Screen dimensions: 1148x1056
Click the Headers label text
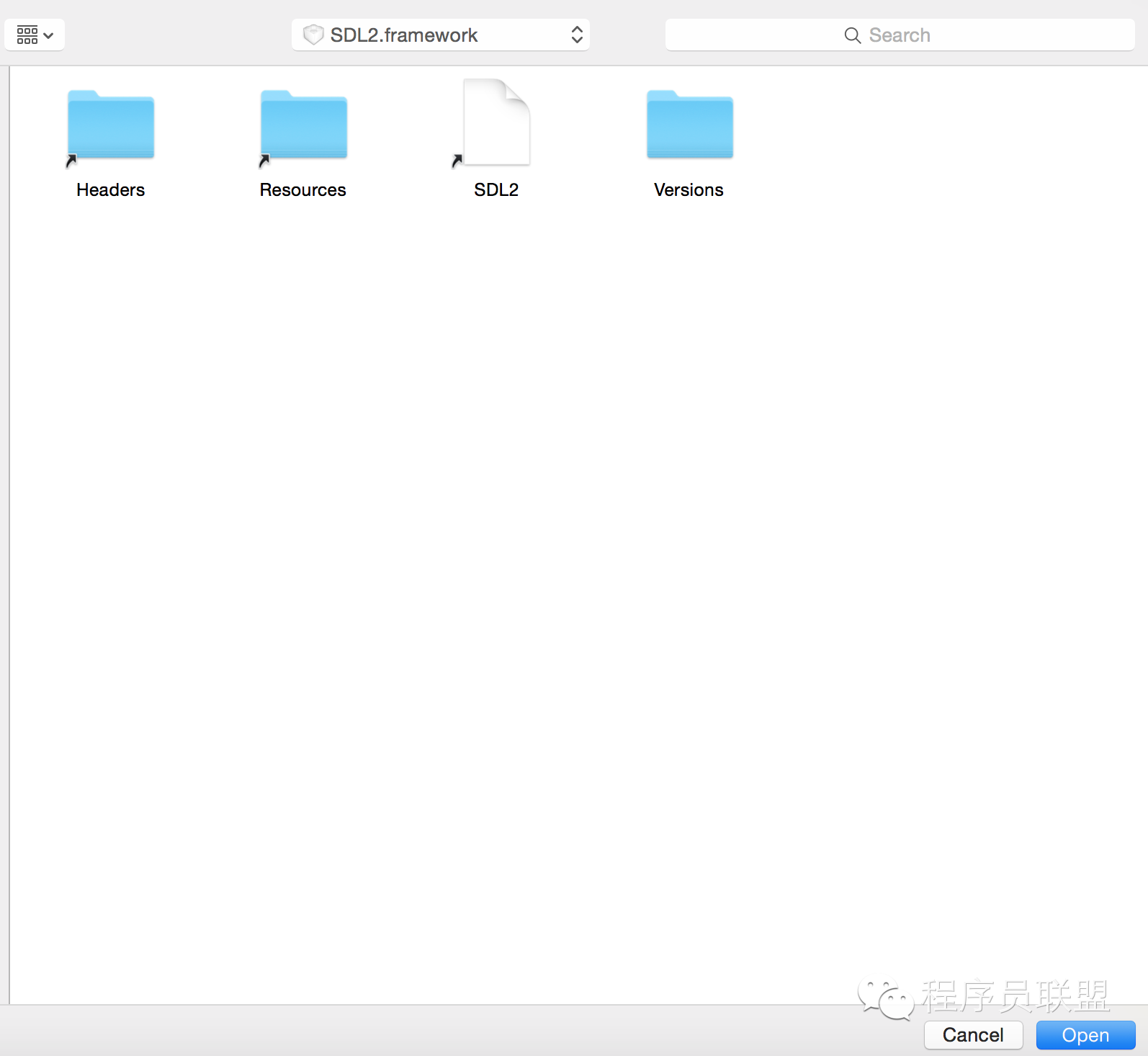pyautogui.click(x=111, y=189)
